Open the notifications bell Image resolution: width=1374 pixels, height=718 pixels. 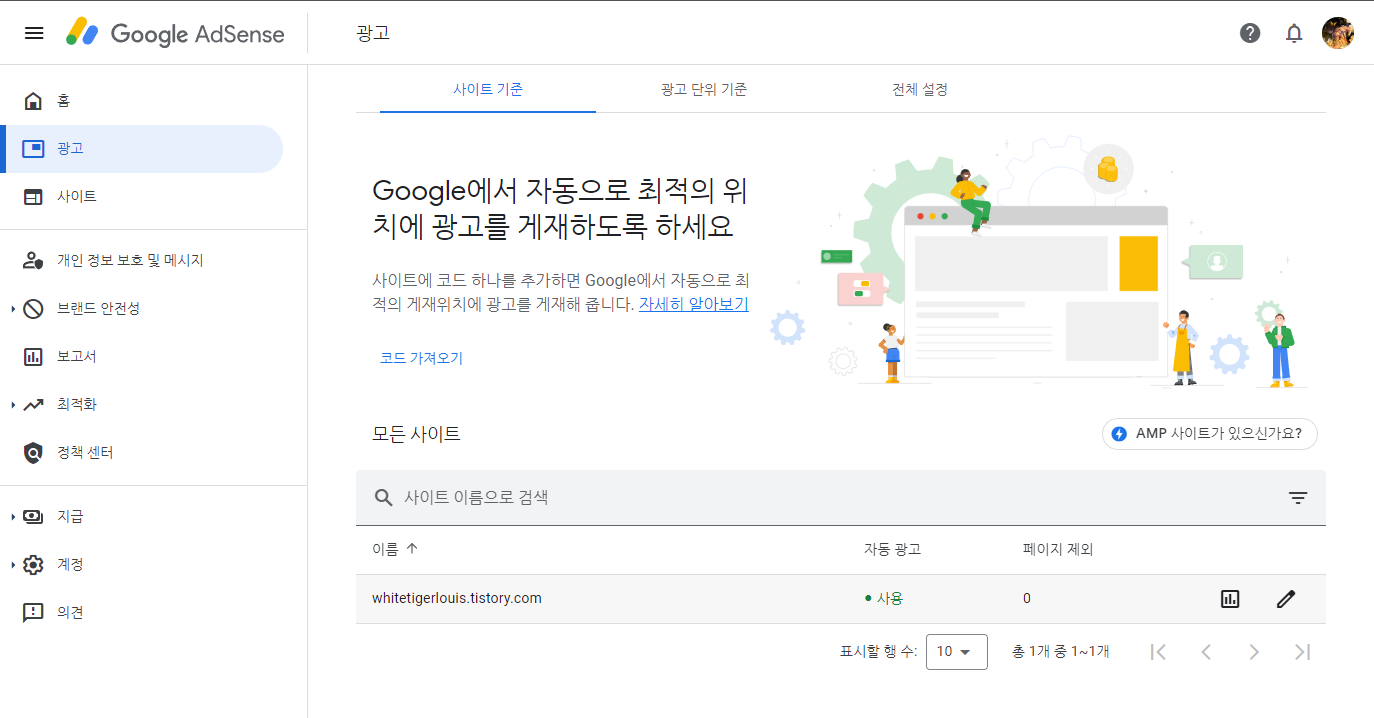coord(1294,33)
